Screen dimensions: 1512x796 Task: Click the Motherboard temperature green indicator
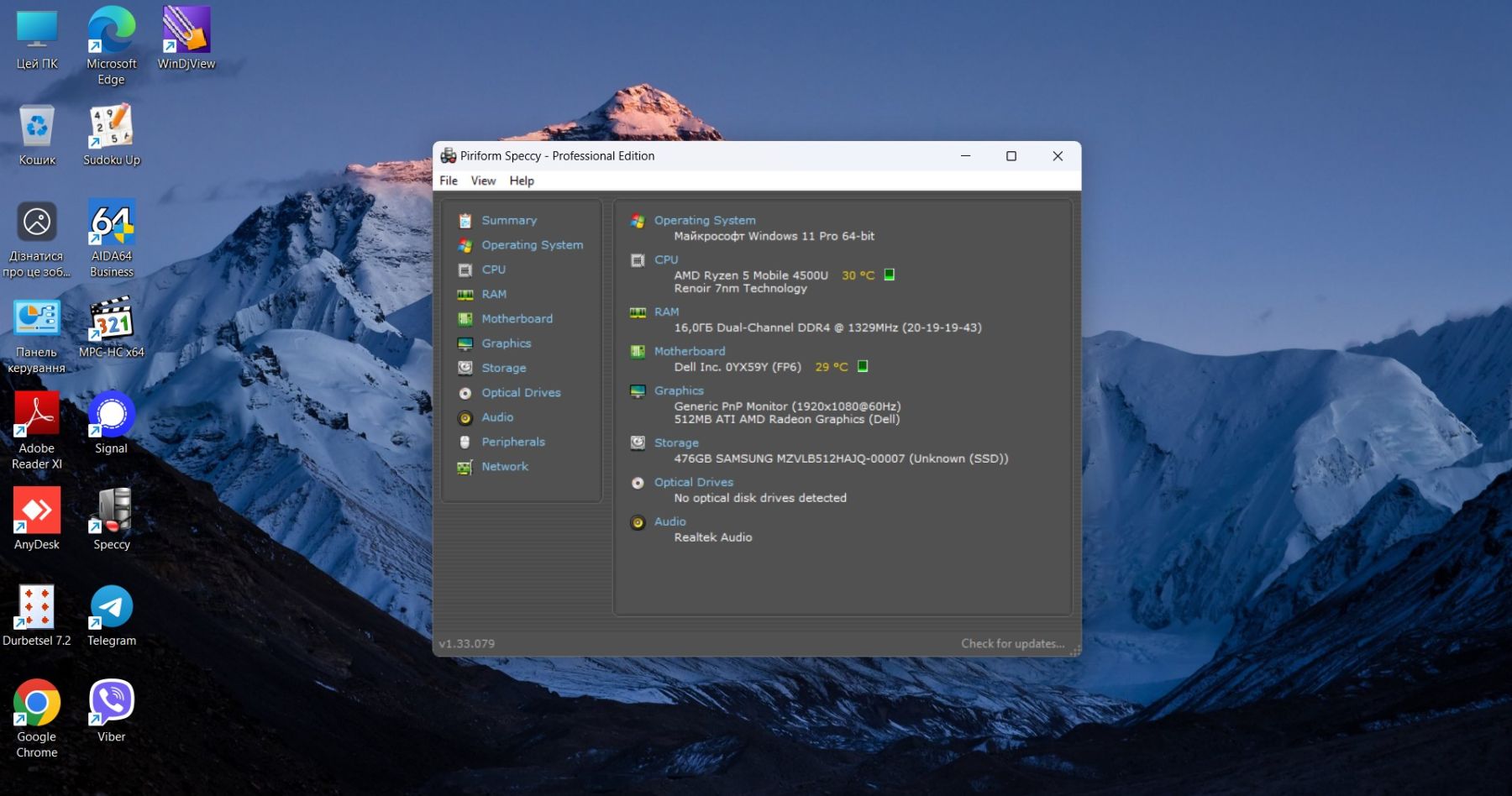863,366
